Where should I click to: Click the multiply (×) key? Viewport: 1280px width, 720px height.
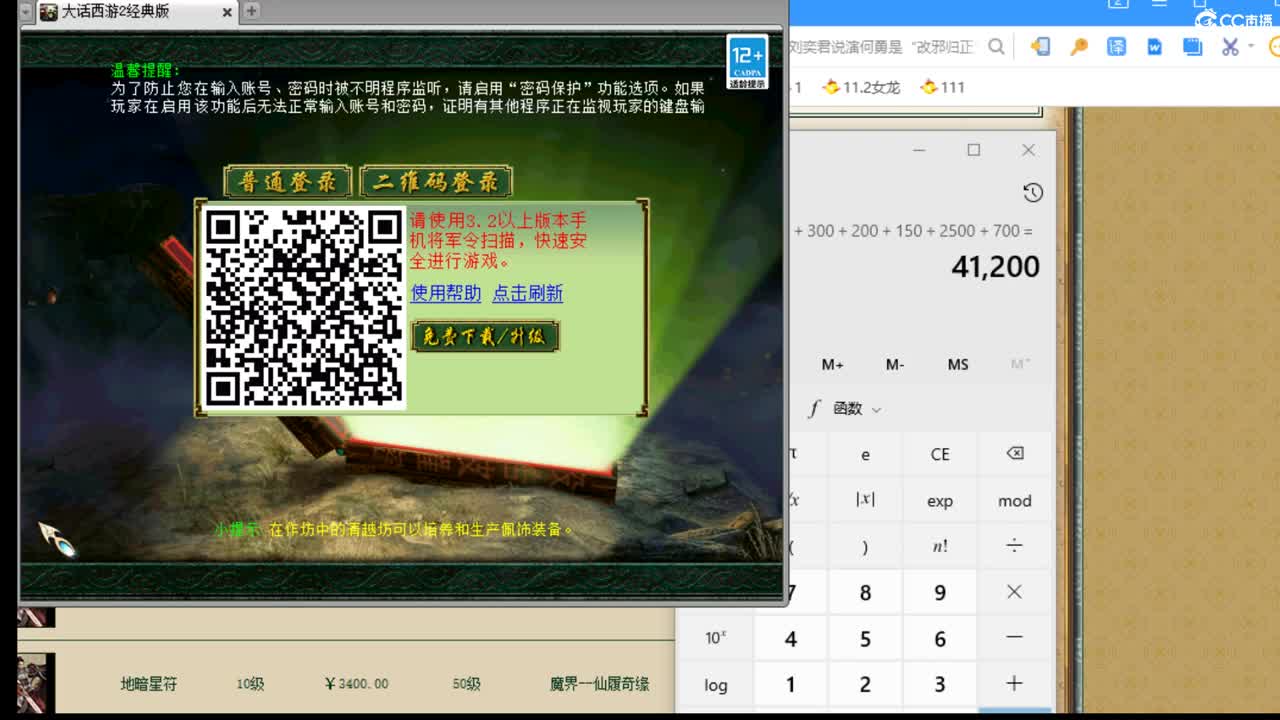click(x=1014, y=592)
